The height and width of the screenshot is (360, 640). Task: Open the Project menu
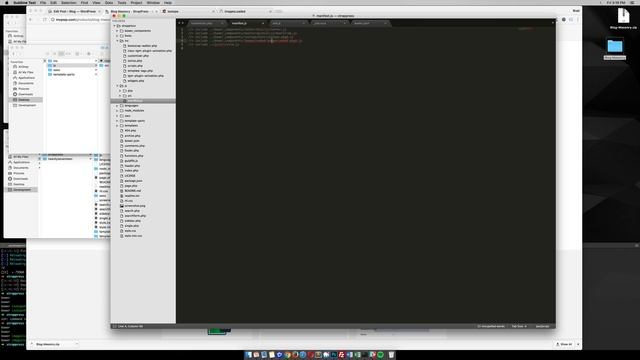[x=136, y=2]
